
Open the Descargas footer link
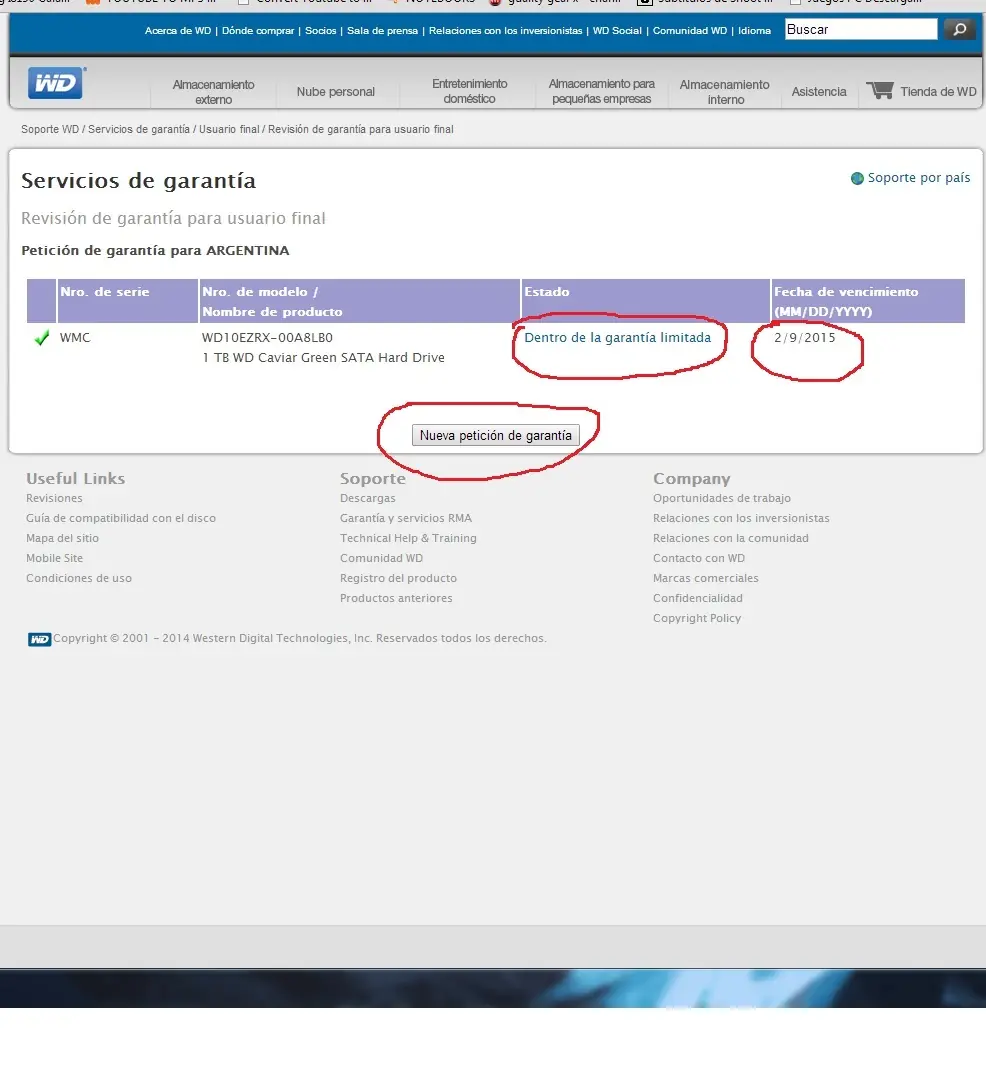[x=368, y=498]
